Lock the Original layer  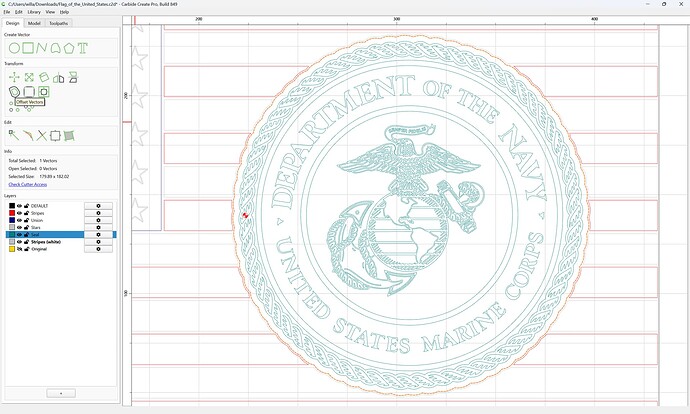click(26, 249)
